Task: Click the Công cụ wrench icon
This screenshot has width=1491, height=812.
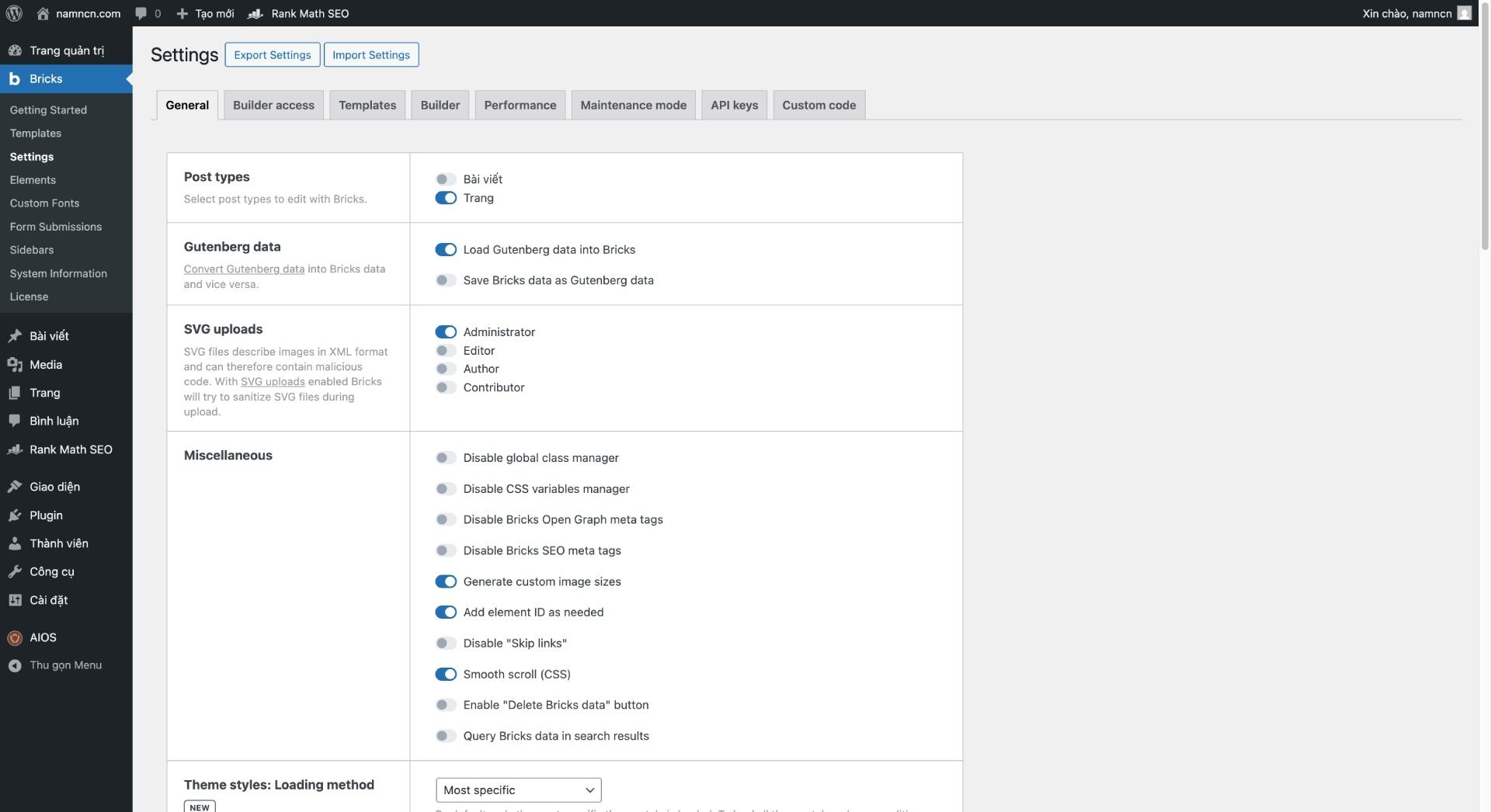Action: pos(15,571)
